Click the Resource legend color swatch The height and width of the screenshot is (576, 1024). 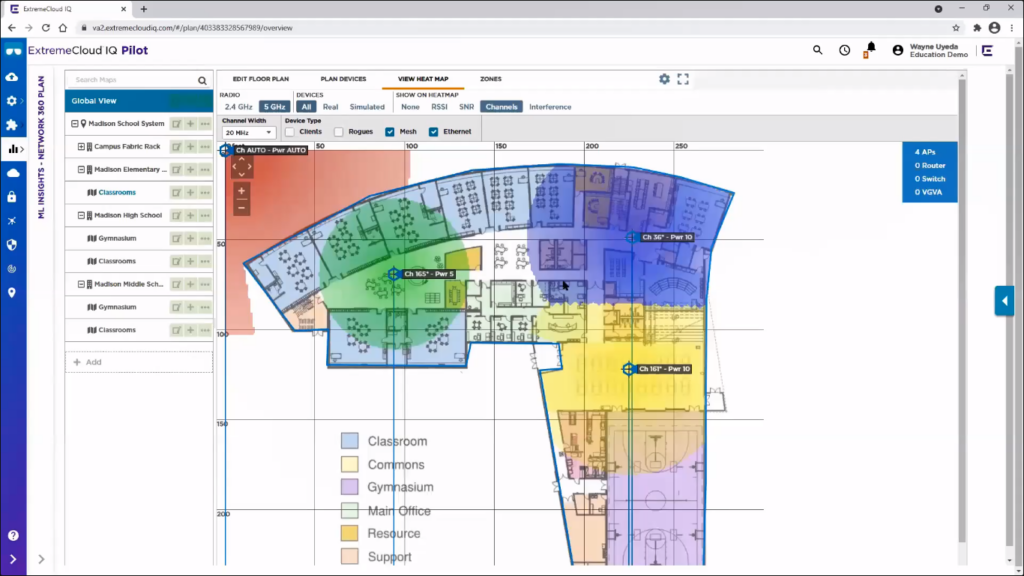pyautogui.click(x=349, y=533)
